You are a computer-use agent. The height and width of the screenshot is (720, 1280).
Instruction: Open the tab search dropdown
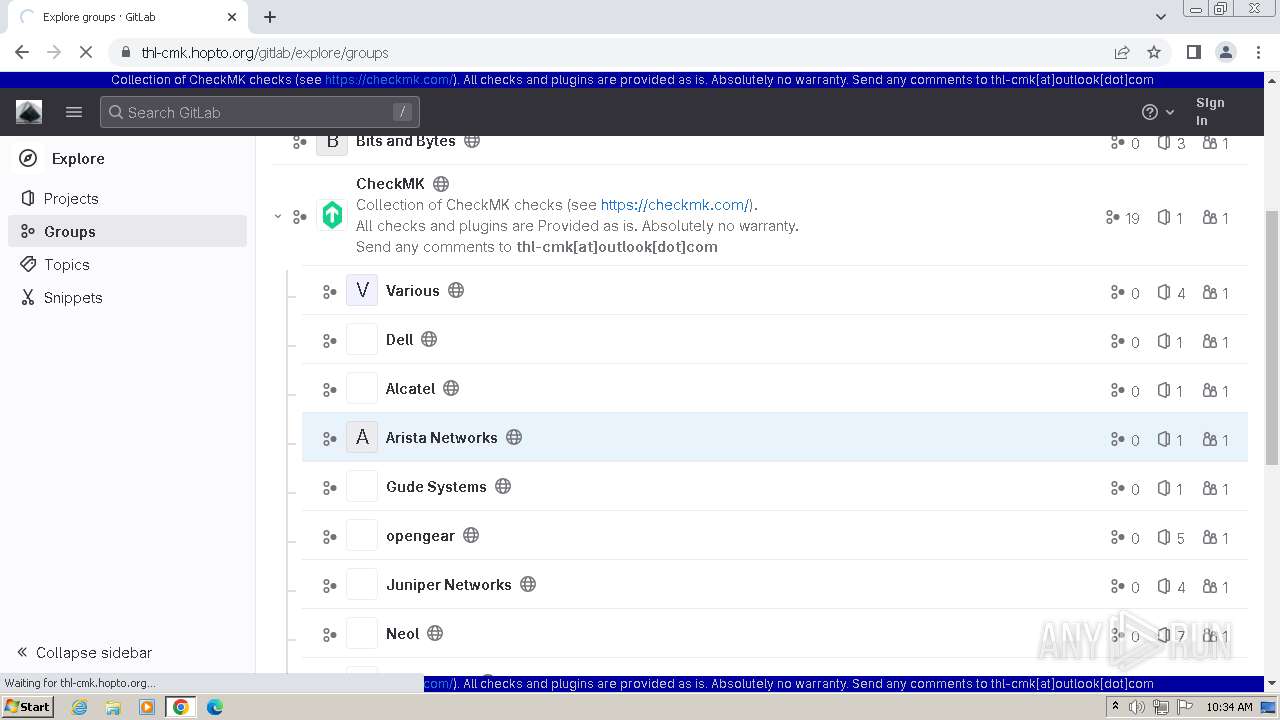click(x=1161, y=16)
